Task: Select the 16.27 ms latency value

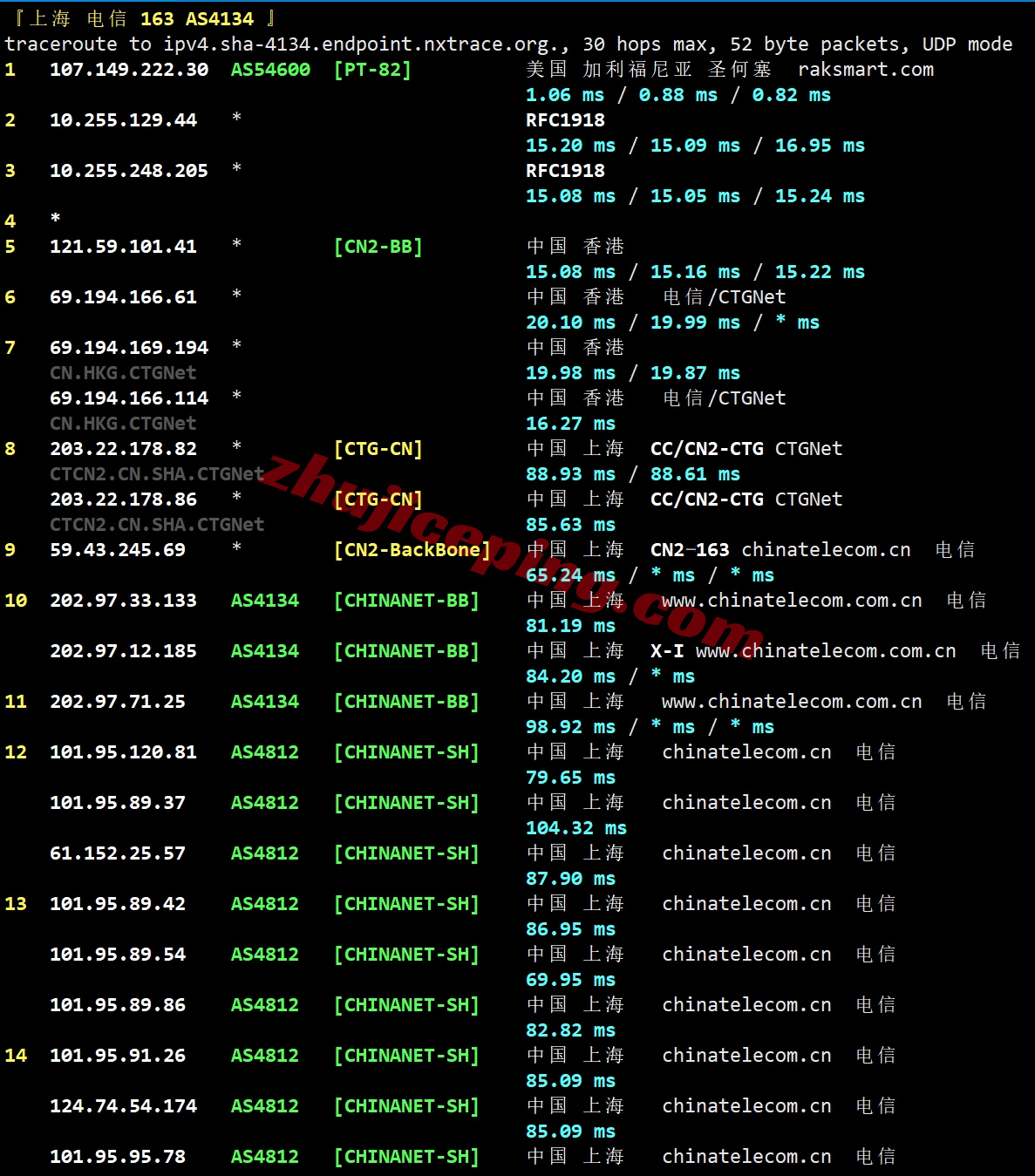Action: tap(570, 424)
